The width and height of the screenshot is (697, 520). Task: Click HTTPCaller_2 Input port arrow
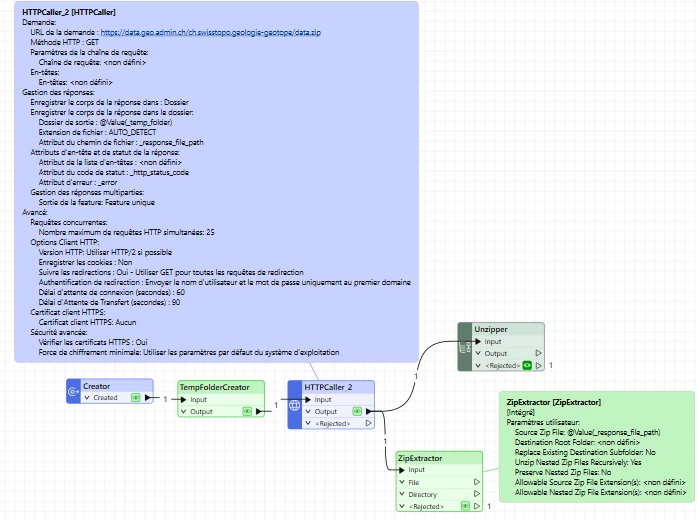308,400
